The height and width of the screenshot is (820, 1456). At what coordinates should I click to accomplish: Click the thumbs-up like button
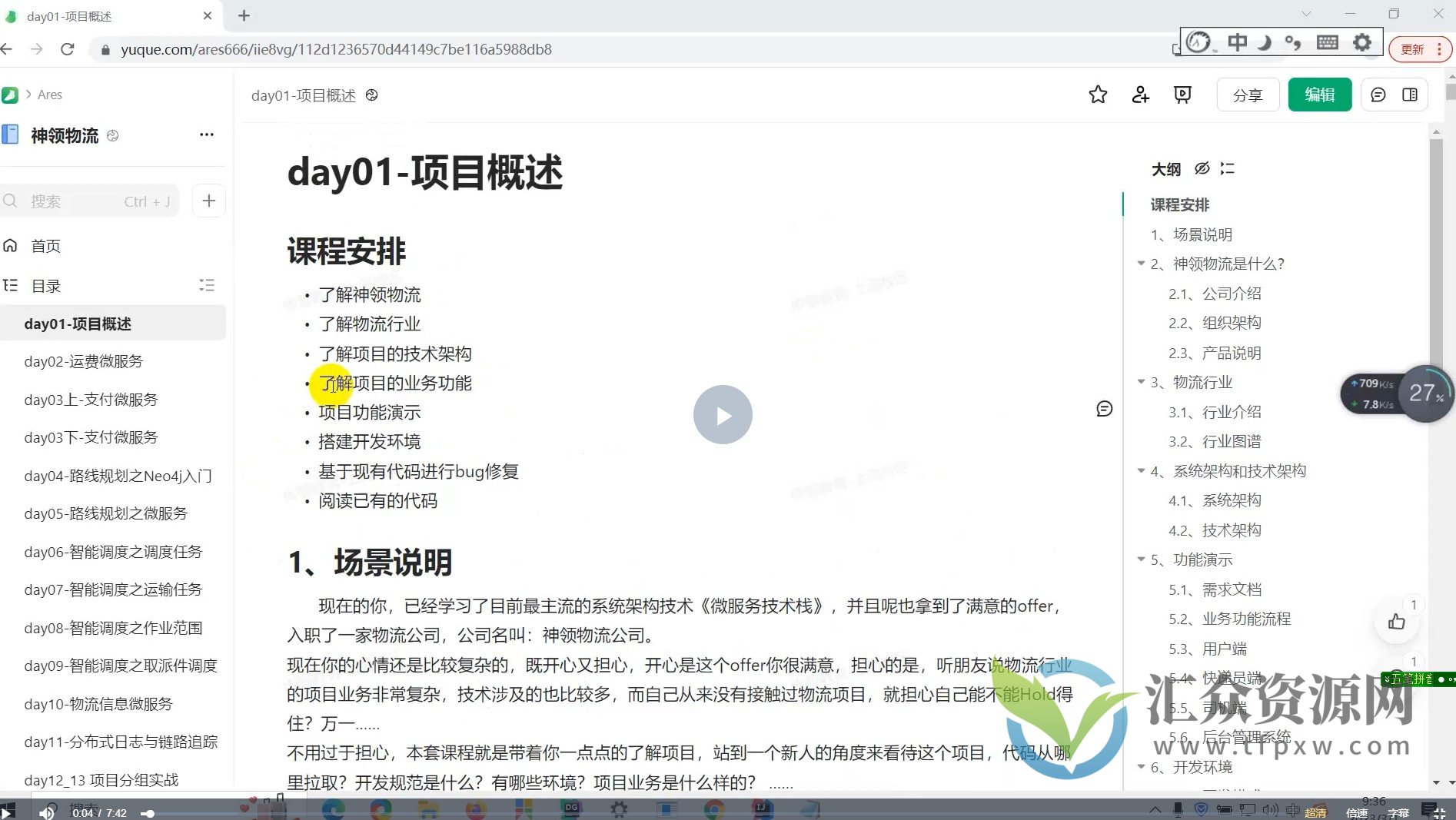coord(1396,622)
